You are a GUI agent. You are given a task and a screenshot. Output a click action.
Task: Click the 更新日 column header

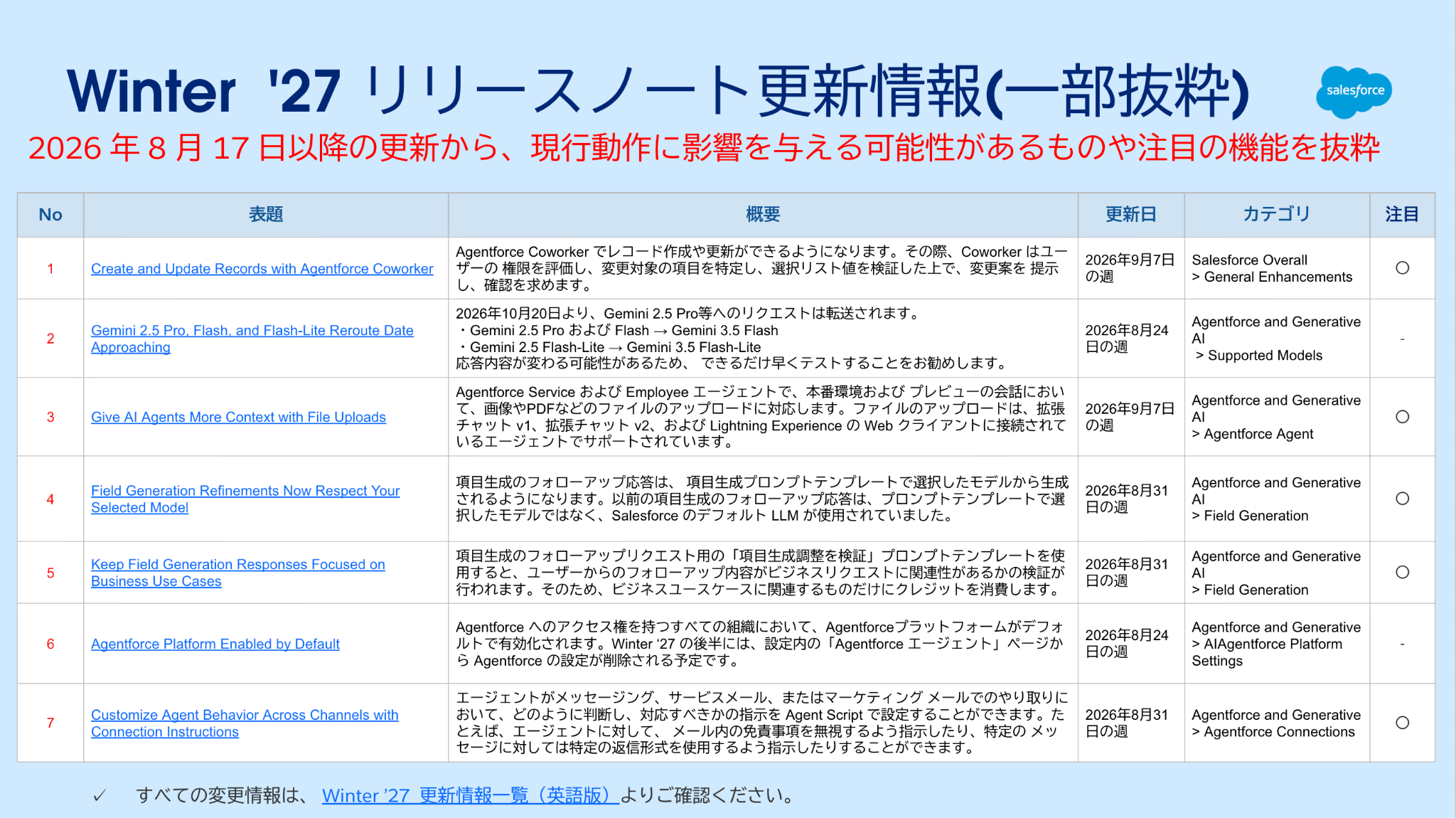coord(1130,215)
